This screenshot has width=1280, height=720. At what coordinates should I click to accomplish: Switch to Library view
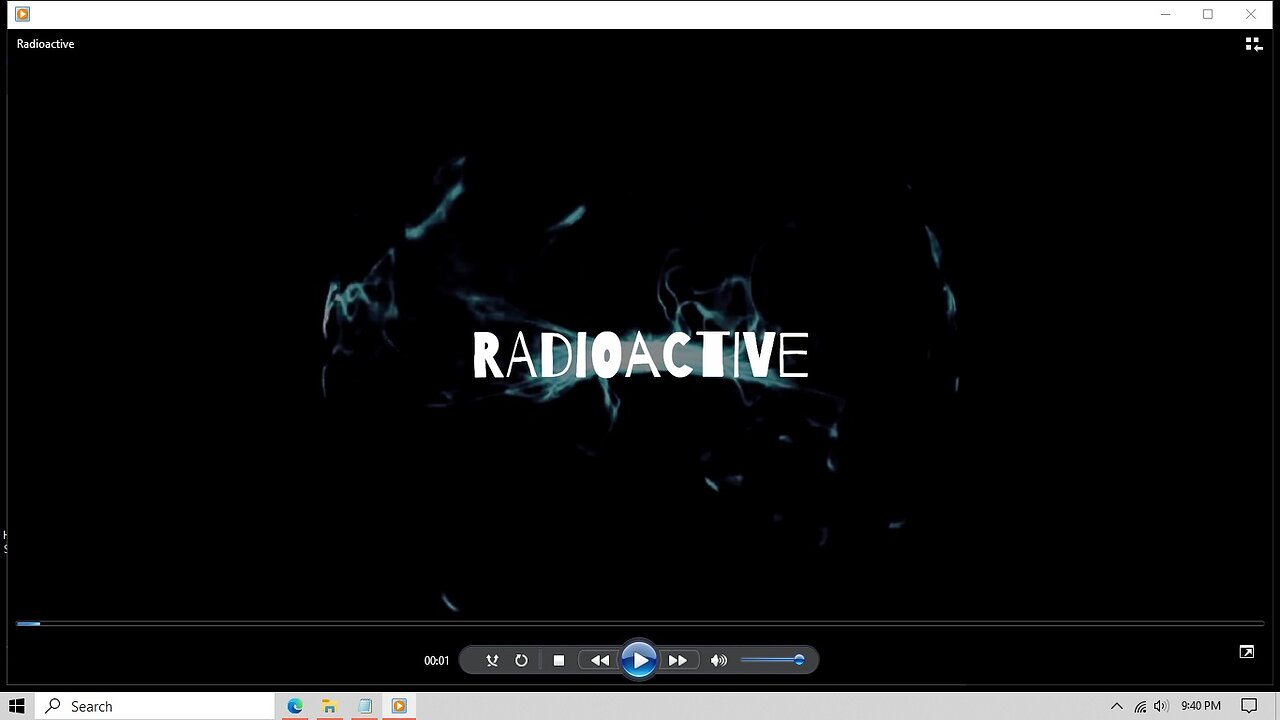click(1253, 44)
